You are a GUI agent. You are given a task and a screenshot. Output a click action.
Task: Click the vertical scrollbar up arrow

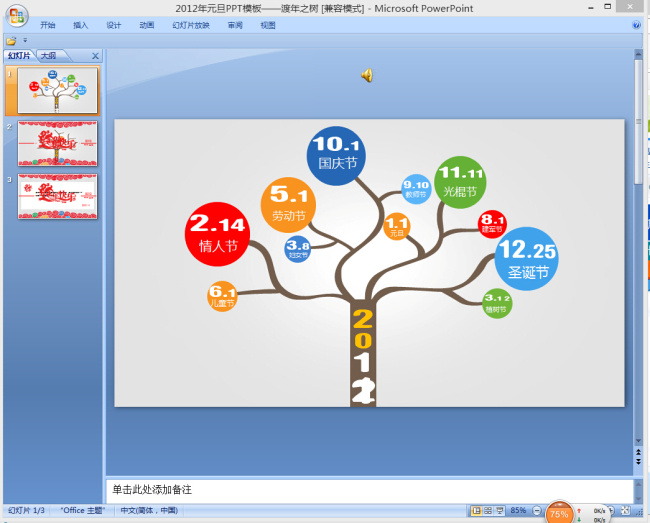(638, 53)
